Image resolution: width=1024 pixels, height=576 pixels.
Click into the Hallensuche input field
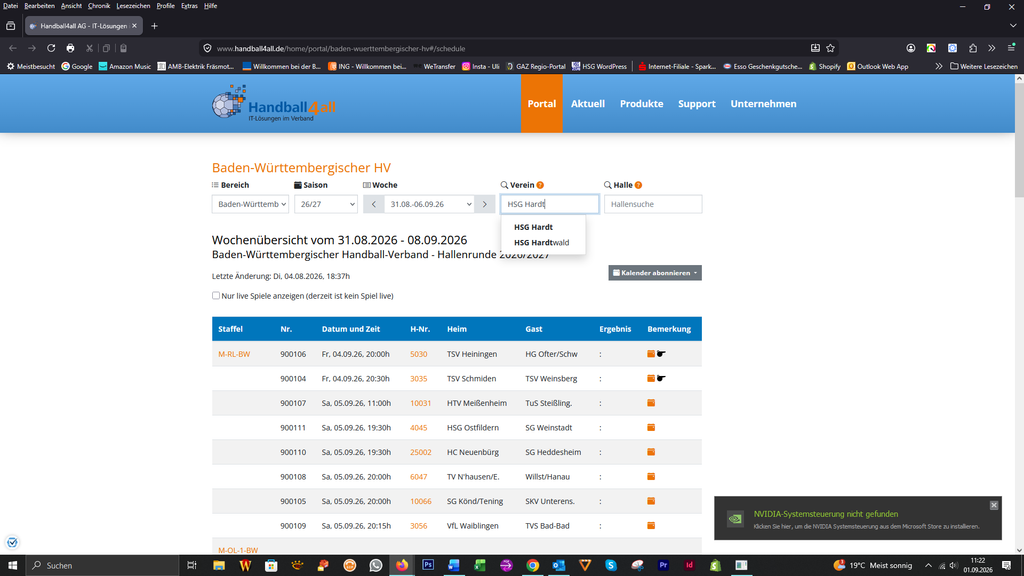pos(653,204)
